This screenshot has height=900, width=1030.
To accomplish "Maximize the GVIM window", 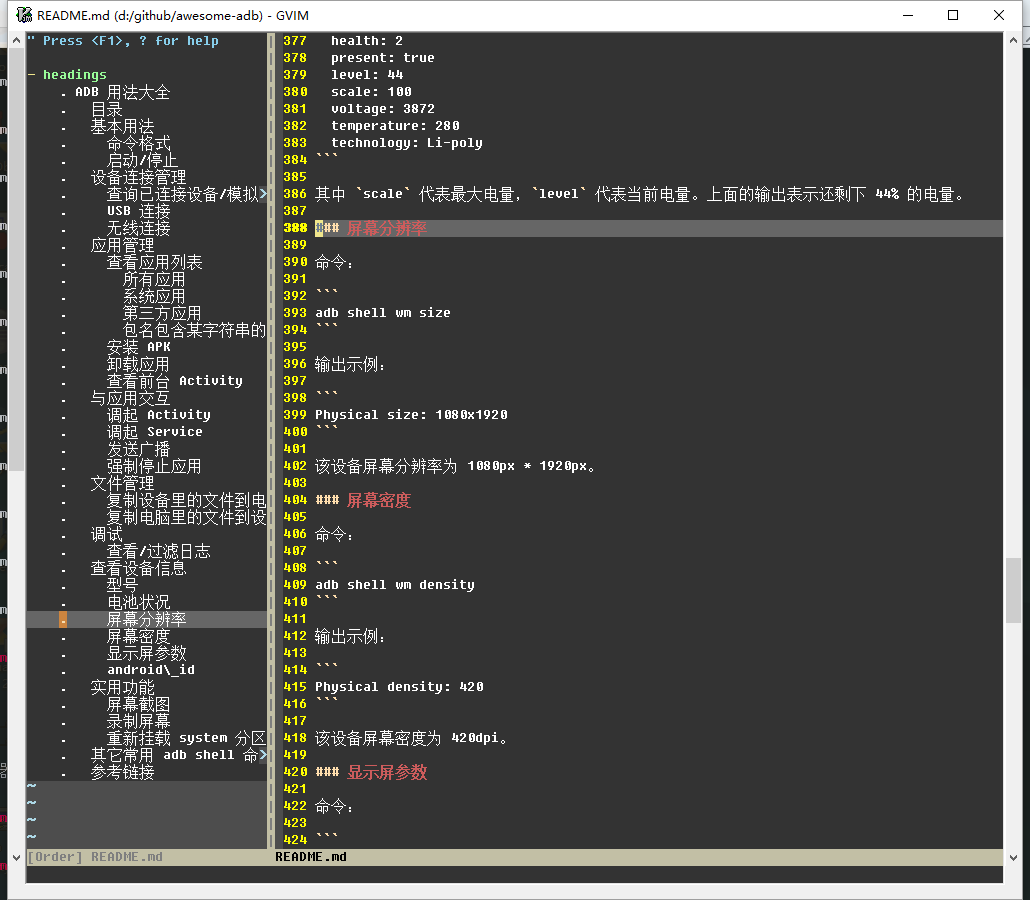I will 953,15.
